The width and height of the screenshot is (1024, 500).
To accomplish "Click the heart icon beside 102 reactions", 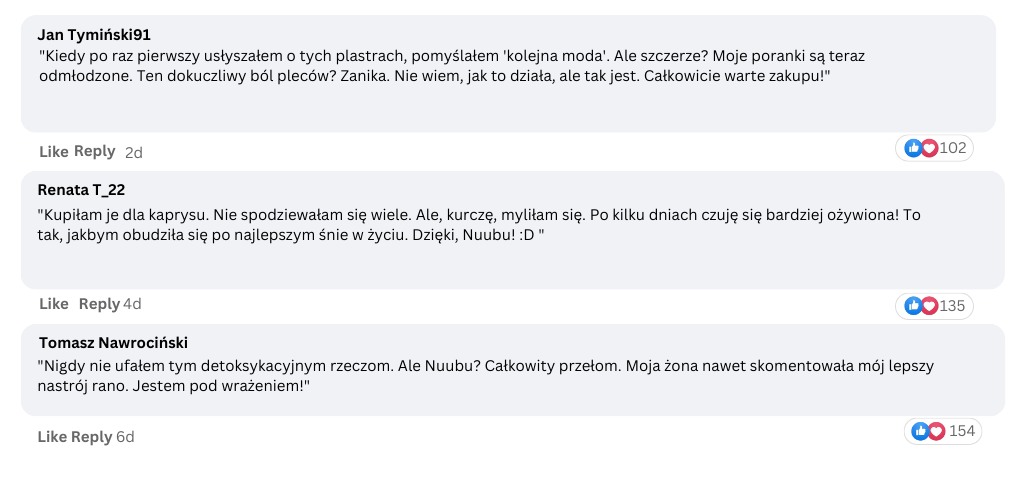I will point(929,148).
